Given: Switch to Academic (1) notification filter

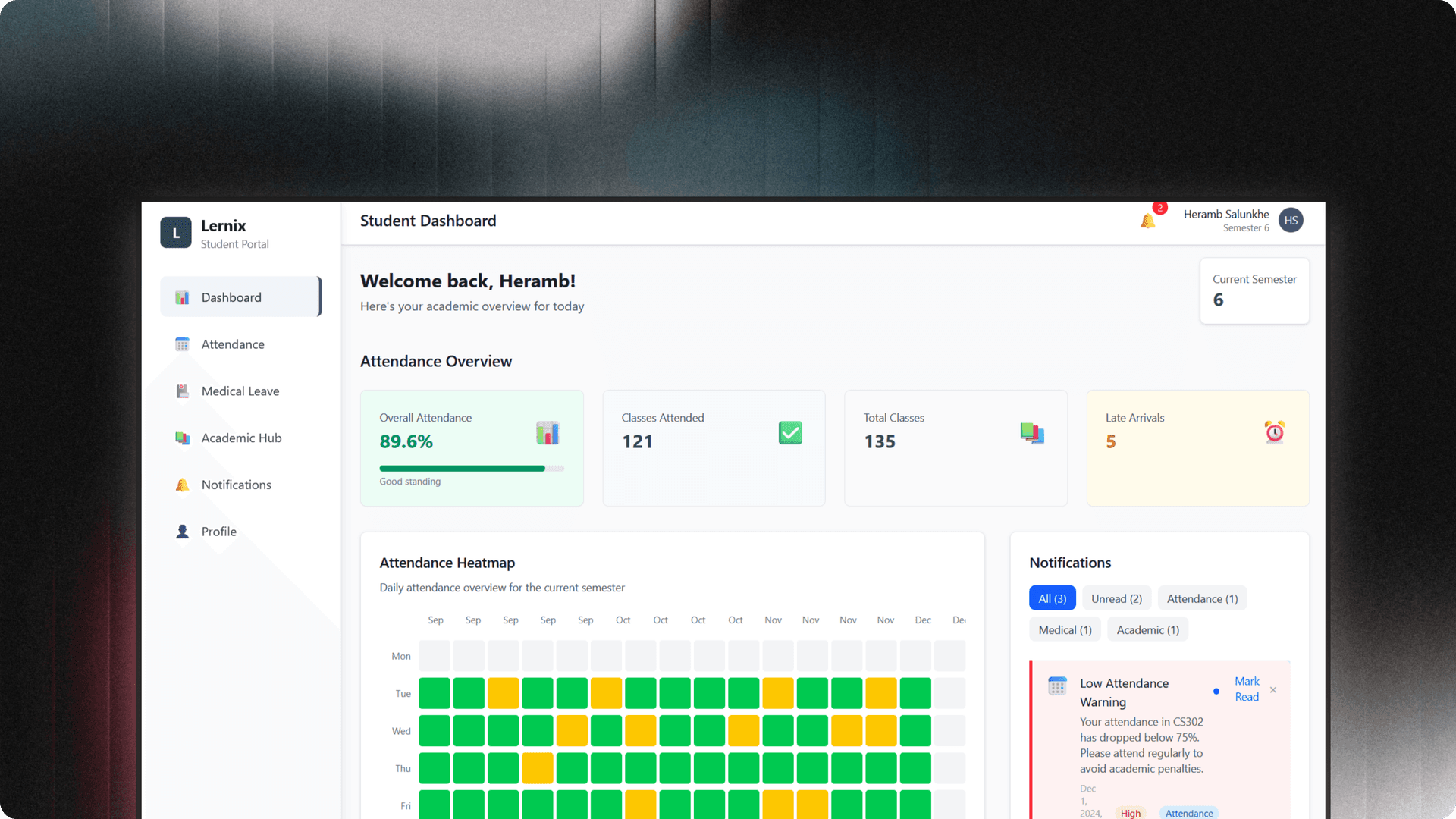Looking at the screenshot, I should click(1147, 630).
